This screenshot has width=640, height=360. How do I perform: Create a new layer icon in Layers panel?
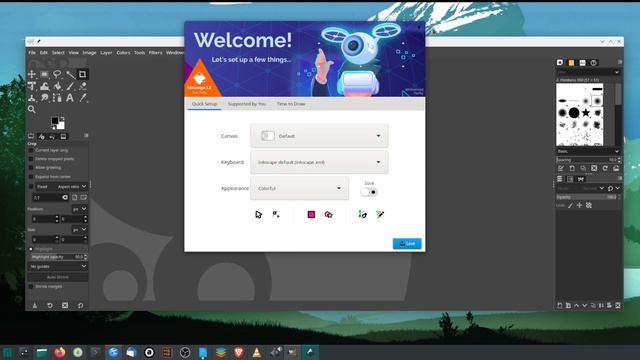coord(560,305)
